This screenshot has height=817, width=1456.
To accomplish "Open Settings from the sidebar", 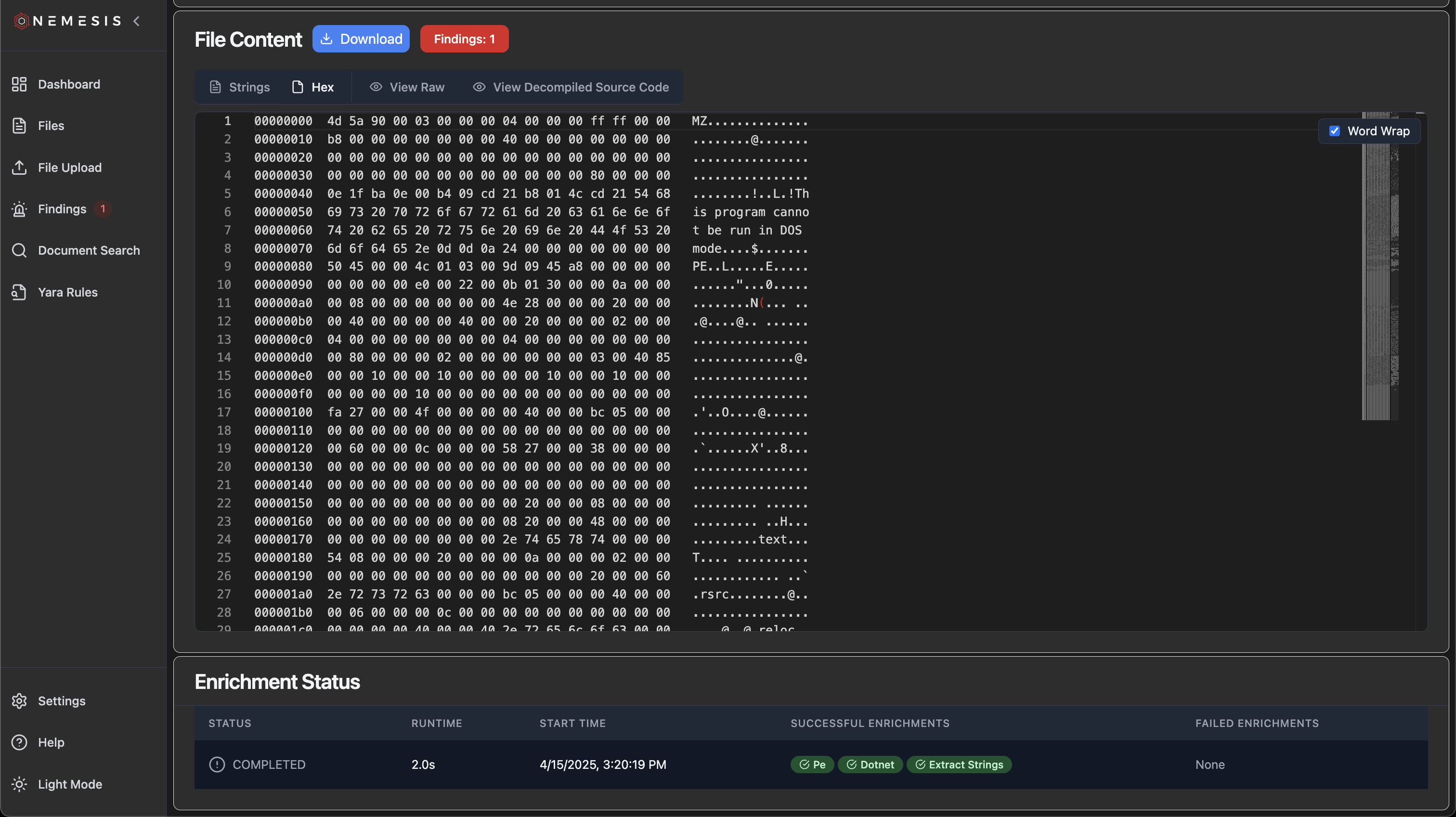I will tap(62, 700).
